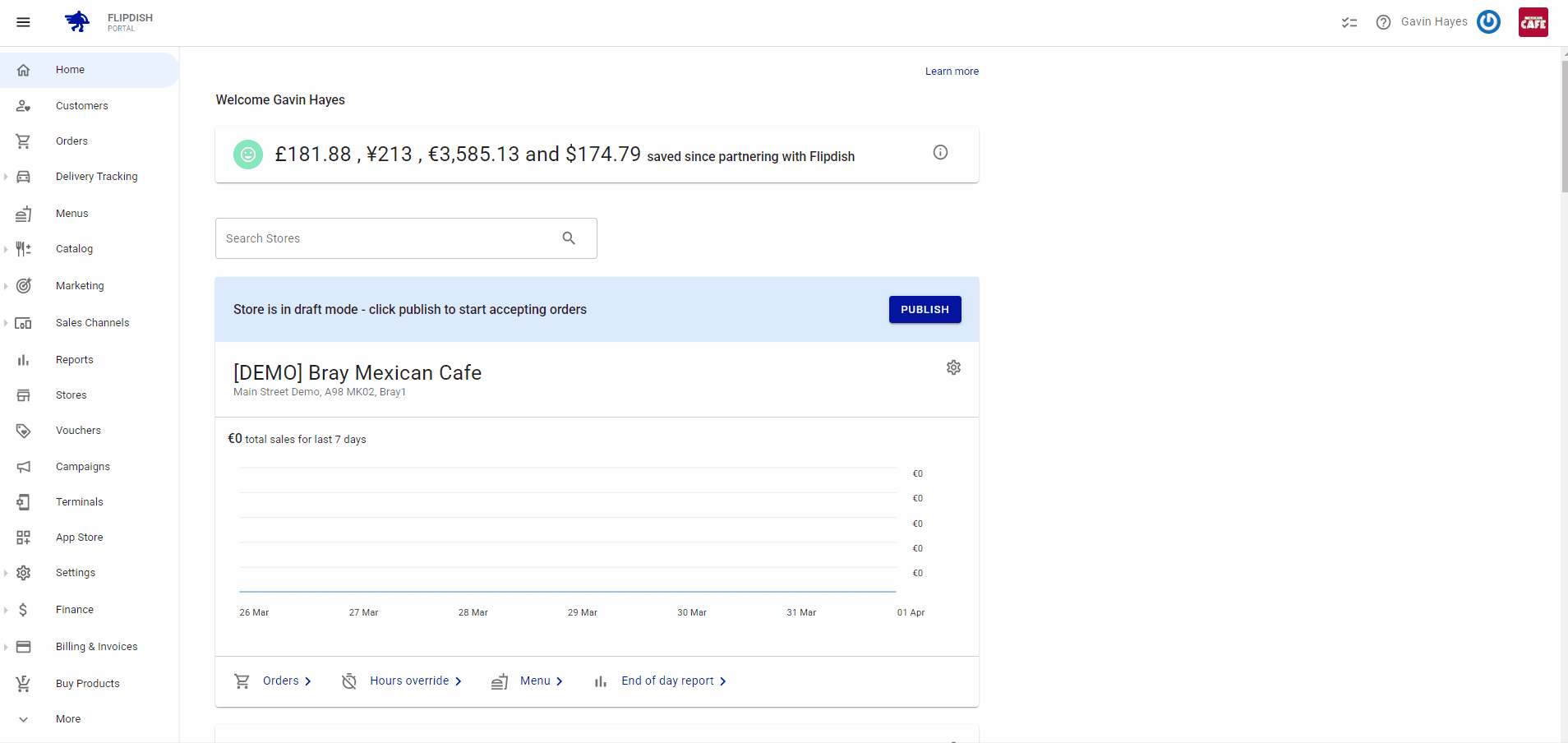Open Terminals in the sidebar
The image size is (1568, 743).
89,502
